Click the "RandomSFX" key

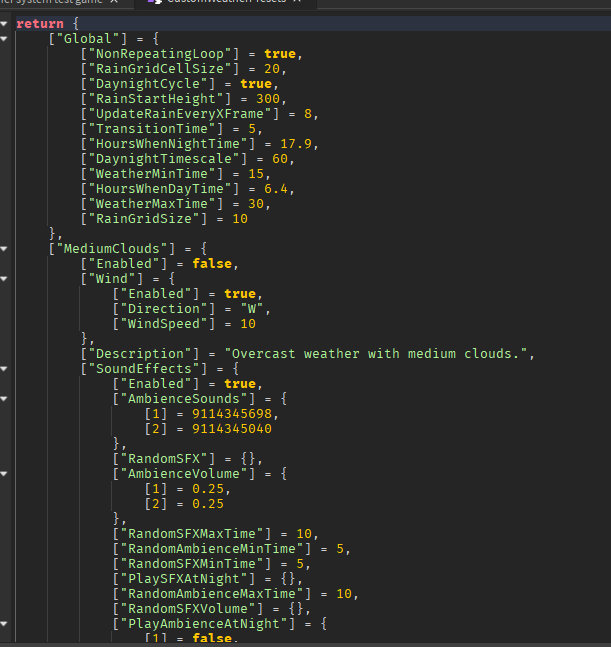click(164, 459)
